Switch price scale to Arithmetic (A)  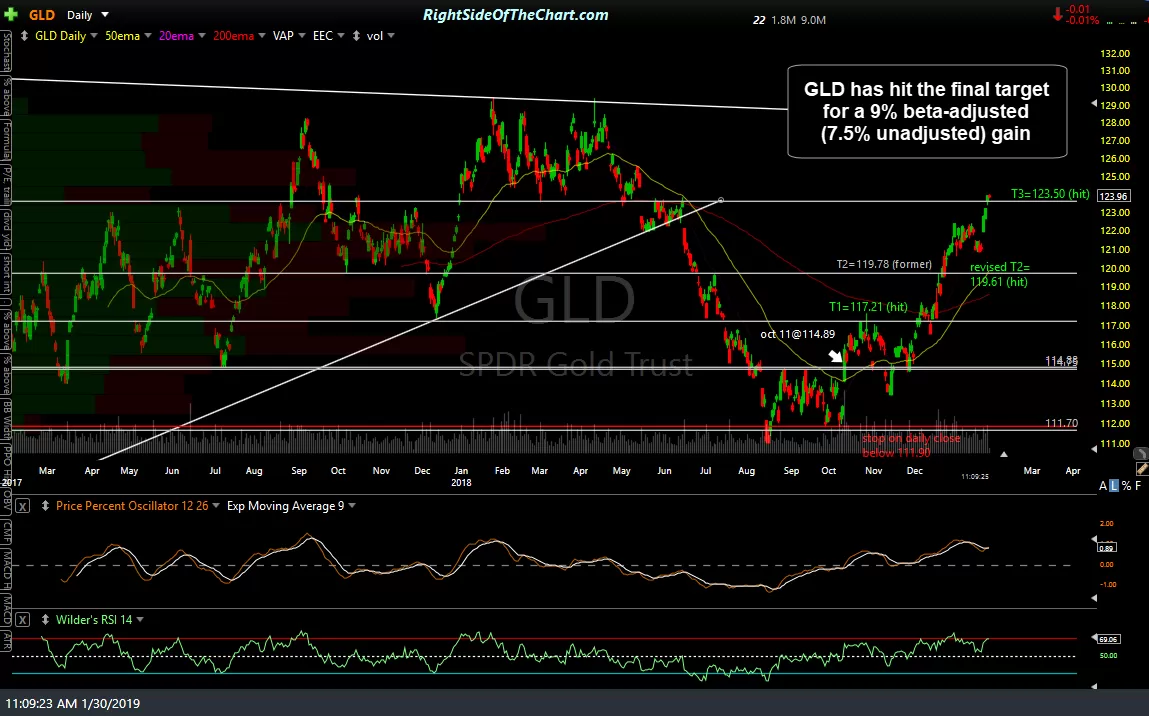pos(1103,486)
